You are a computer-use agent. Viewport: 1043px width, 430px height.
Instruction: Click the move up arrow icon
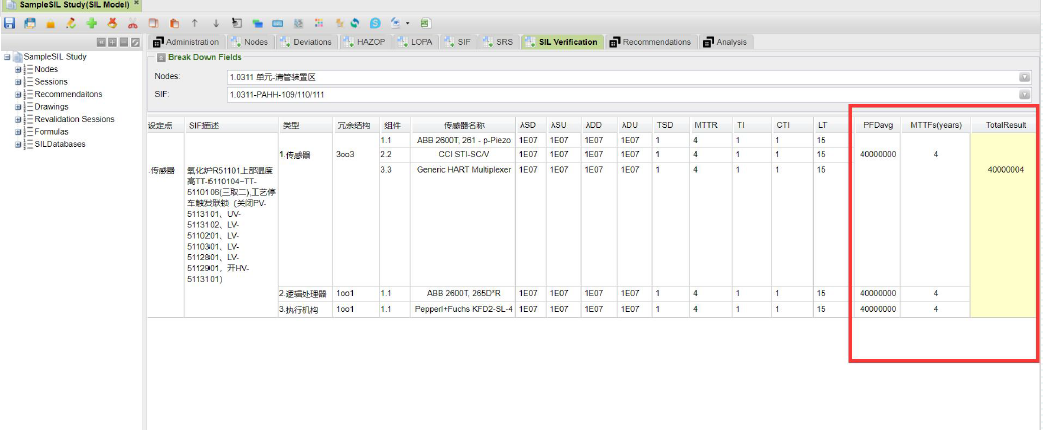194,22
